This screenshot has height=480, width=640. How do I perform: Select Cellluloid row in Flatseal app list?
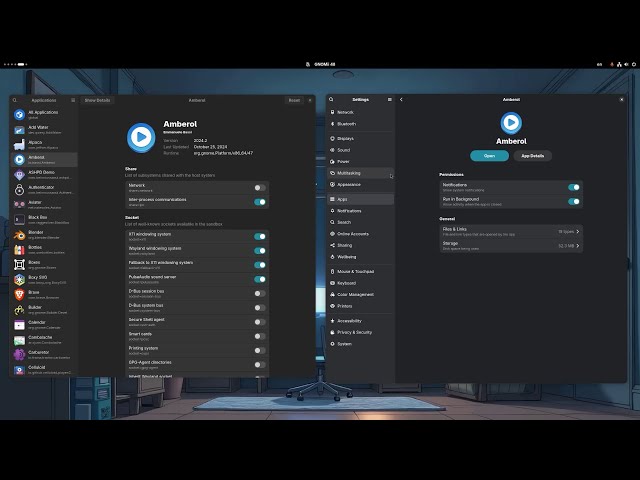click(x=44, y=370)
